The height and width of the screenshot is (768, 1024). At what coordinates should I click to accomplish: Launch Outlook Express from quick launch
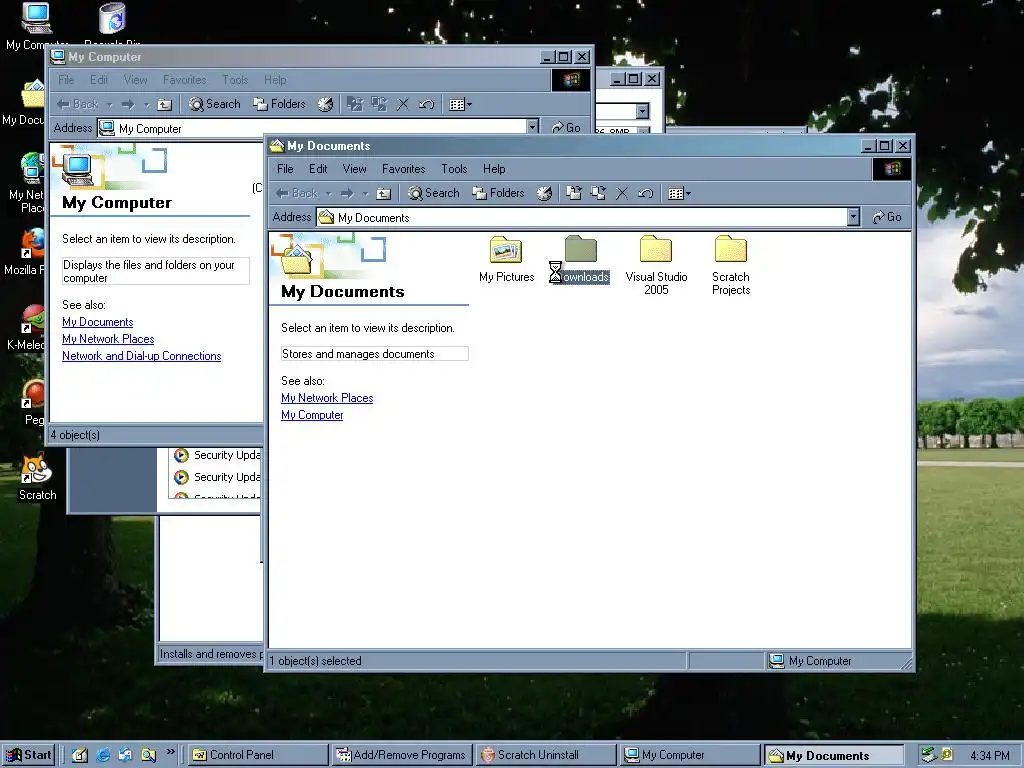[125, 755]
